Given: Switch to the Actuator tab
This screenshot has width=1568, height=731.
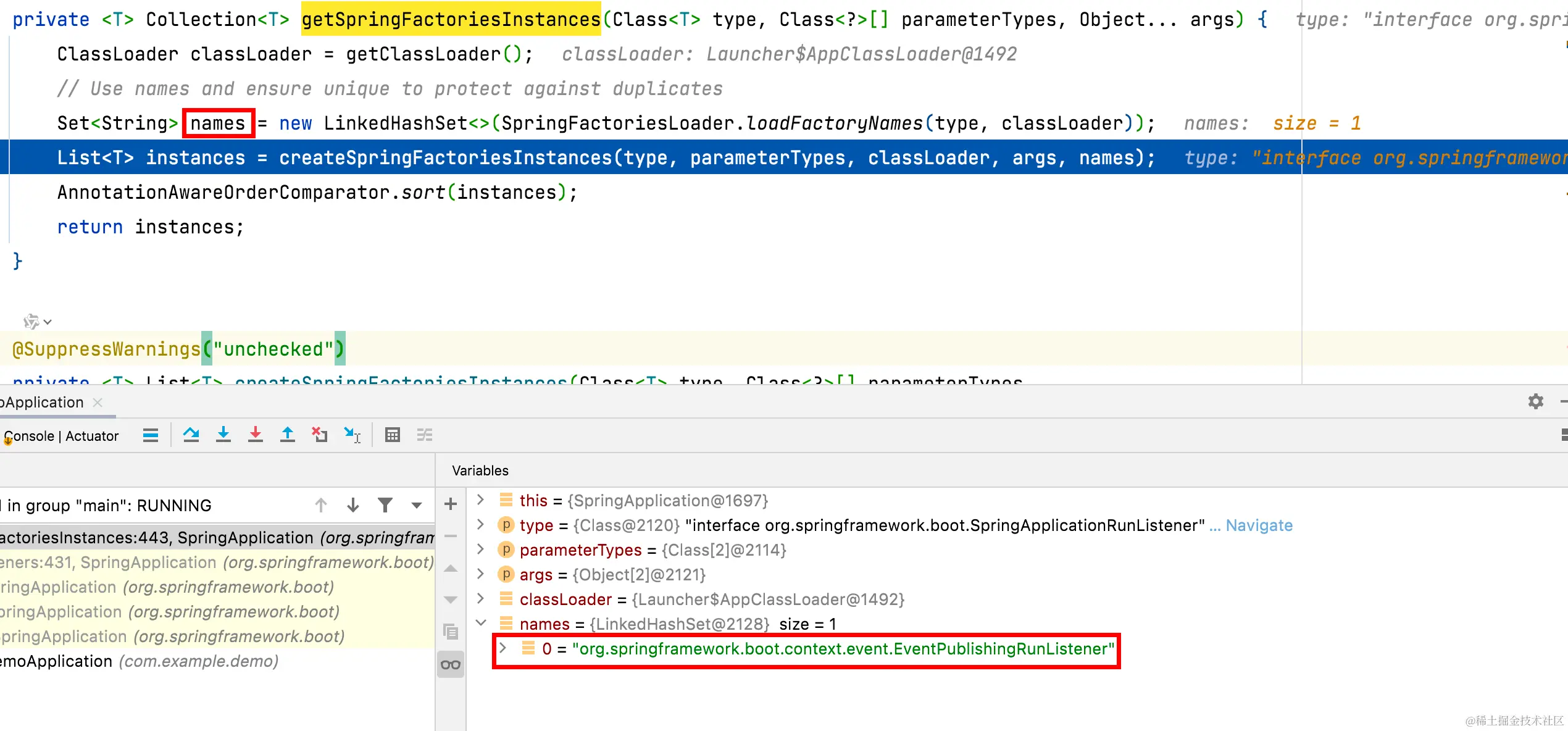Looking at the screenshot, I should (92, 437).
